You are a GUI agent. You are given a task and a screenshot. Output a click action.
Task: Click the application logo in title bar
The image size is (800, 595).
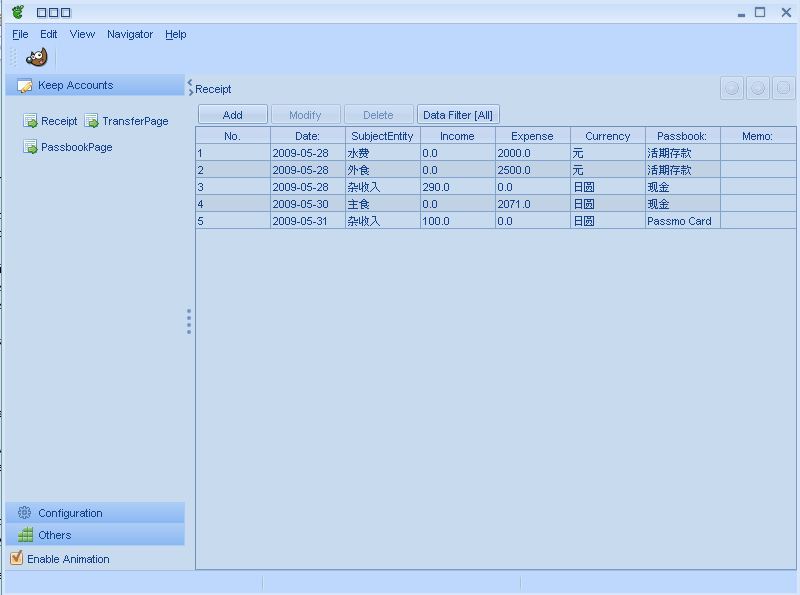pyautogui.click(x=18, y=12)
